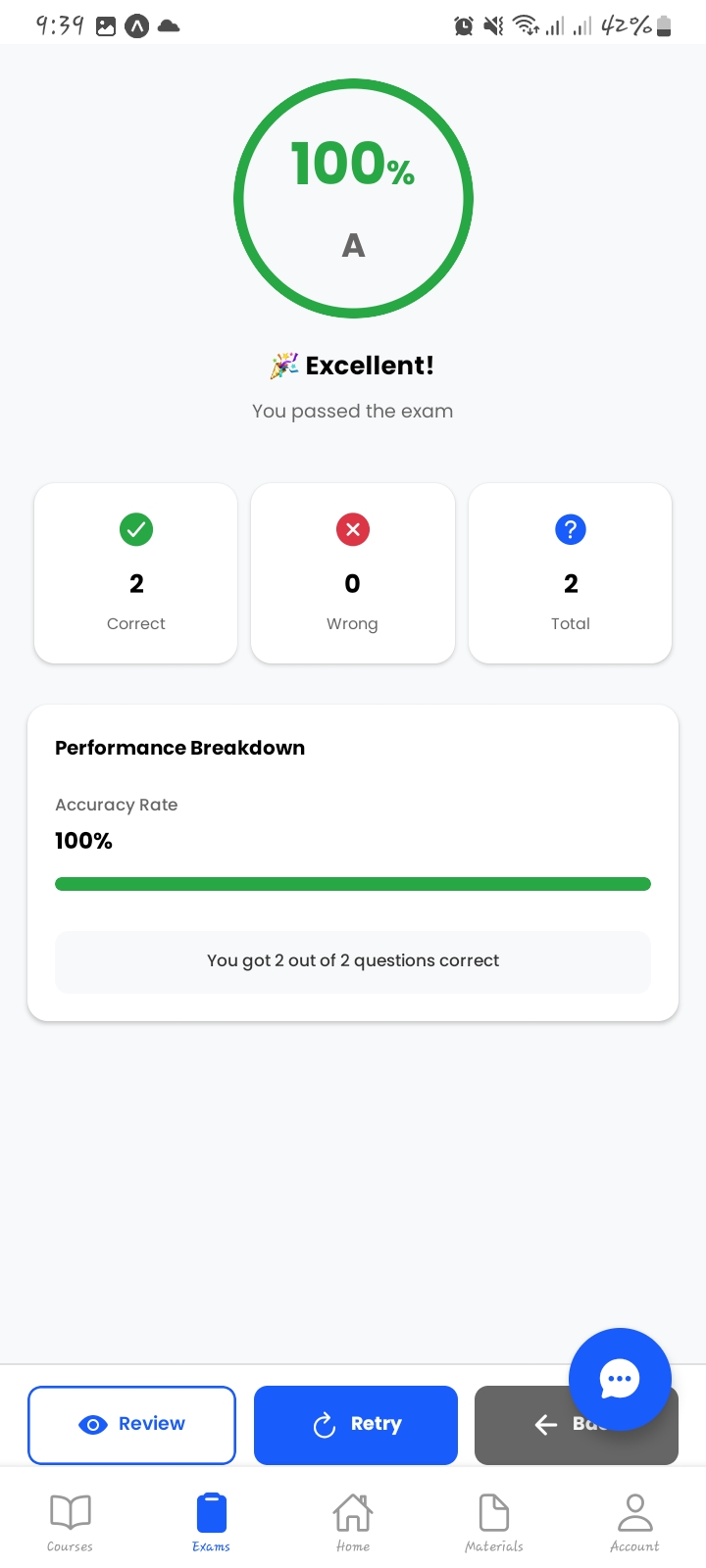Tap the eye icon inside the Review button
Screen dimensions: 706x1568
93,1425
